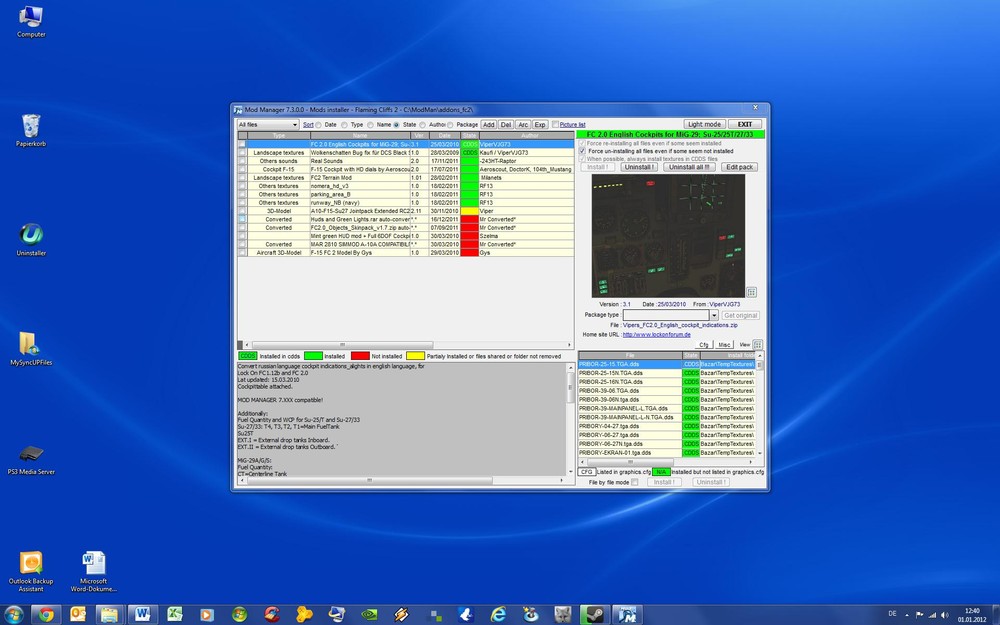Open the Papierkorb recycle bin icon
The height and width of the screenshot is (625, 1000).
(30, 128)
